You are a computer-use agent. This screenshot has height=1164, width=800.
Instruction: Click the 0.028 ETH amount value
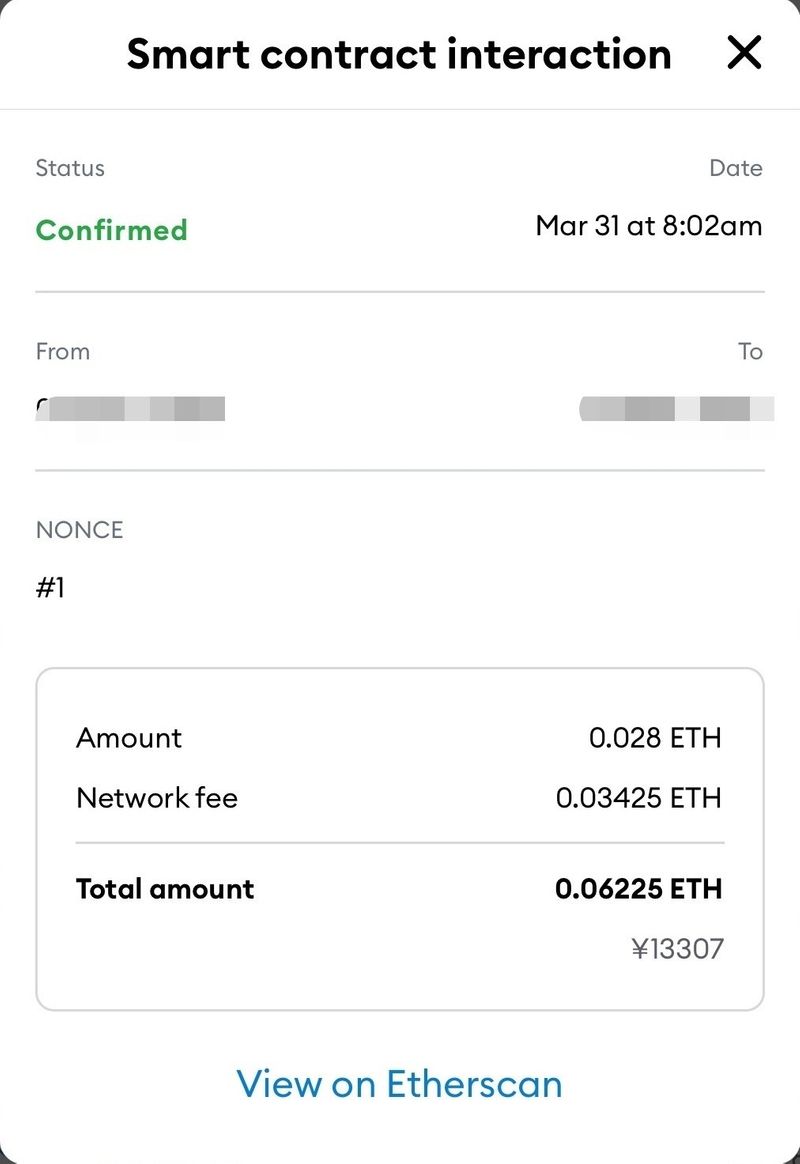coord(654,738)
